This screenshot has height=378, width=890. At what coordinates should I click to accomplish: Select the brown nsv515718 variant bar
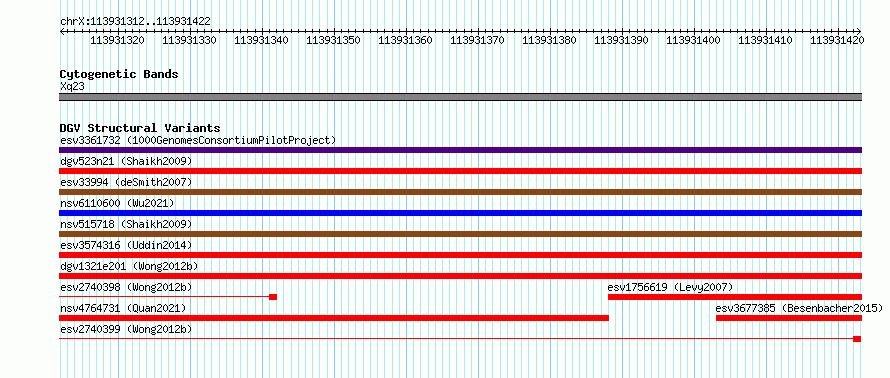point(460,234)
